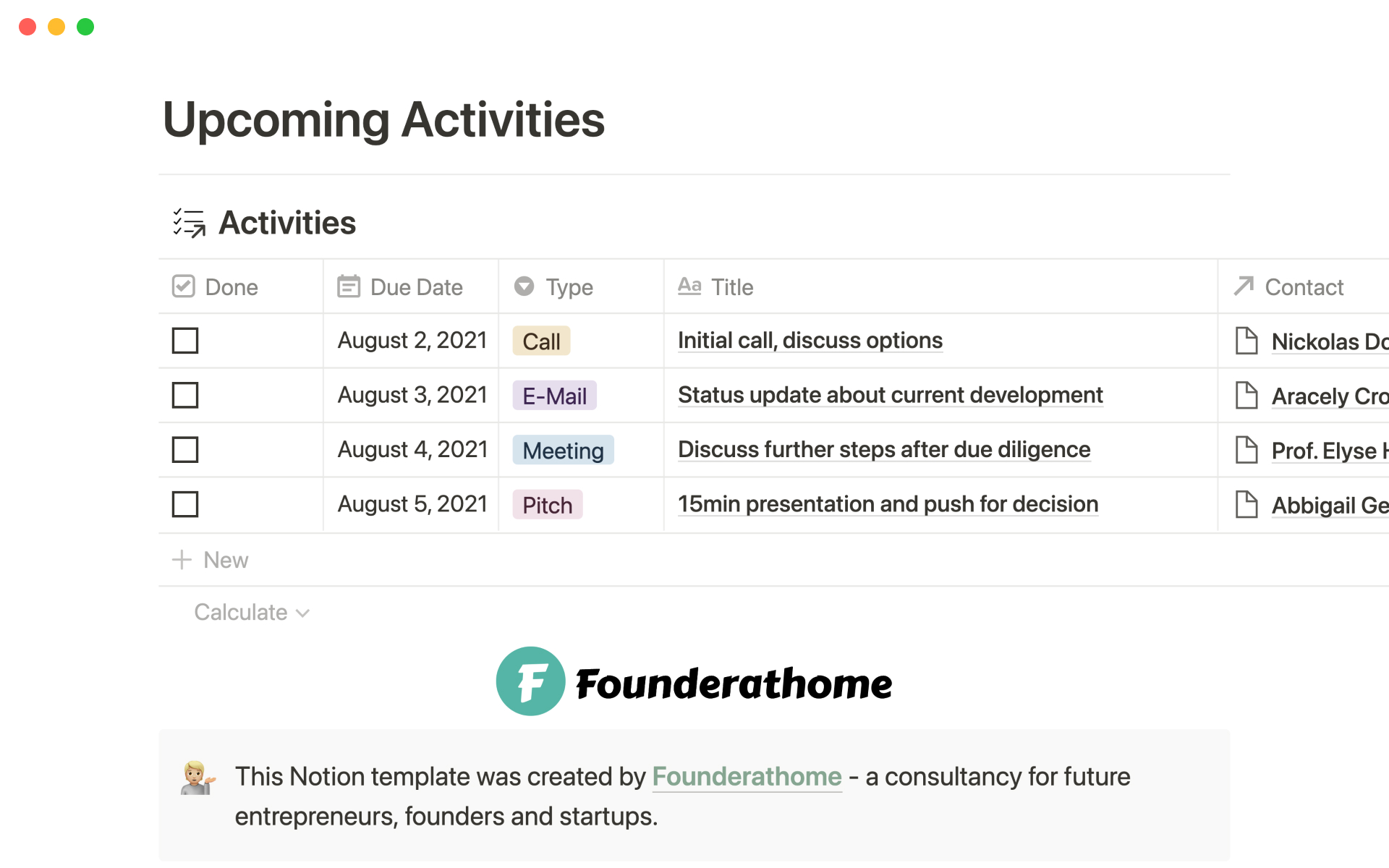Toggle Done checkbox for August 2 Call
Viewport: 1389px width, 868px height.
[x=186, y=339]
